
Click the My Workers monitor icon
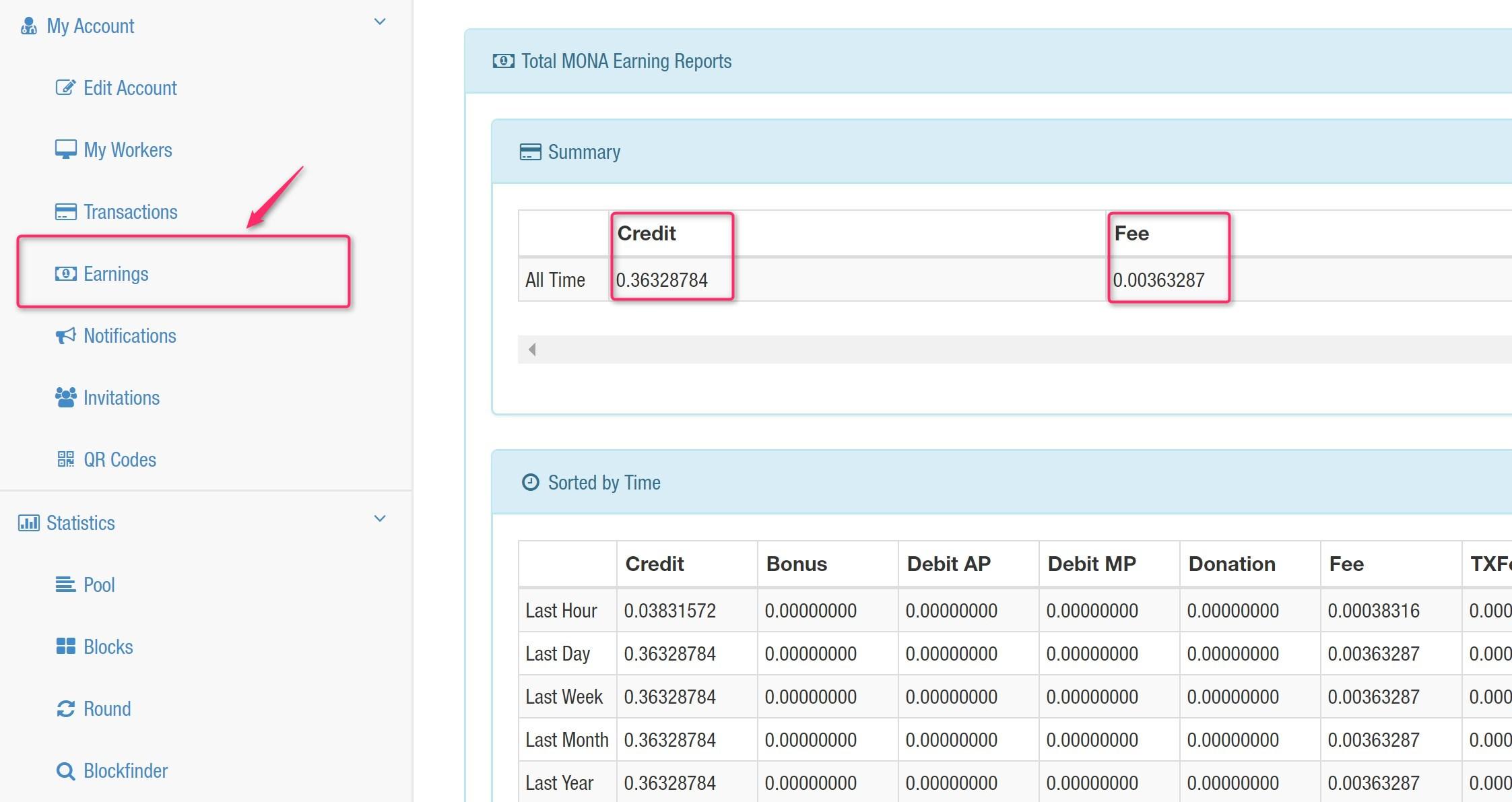(65, 149)
